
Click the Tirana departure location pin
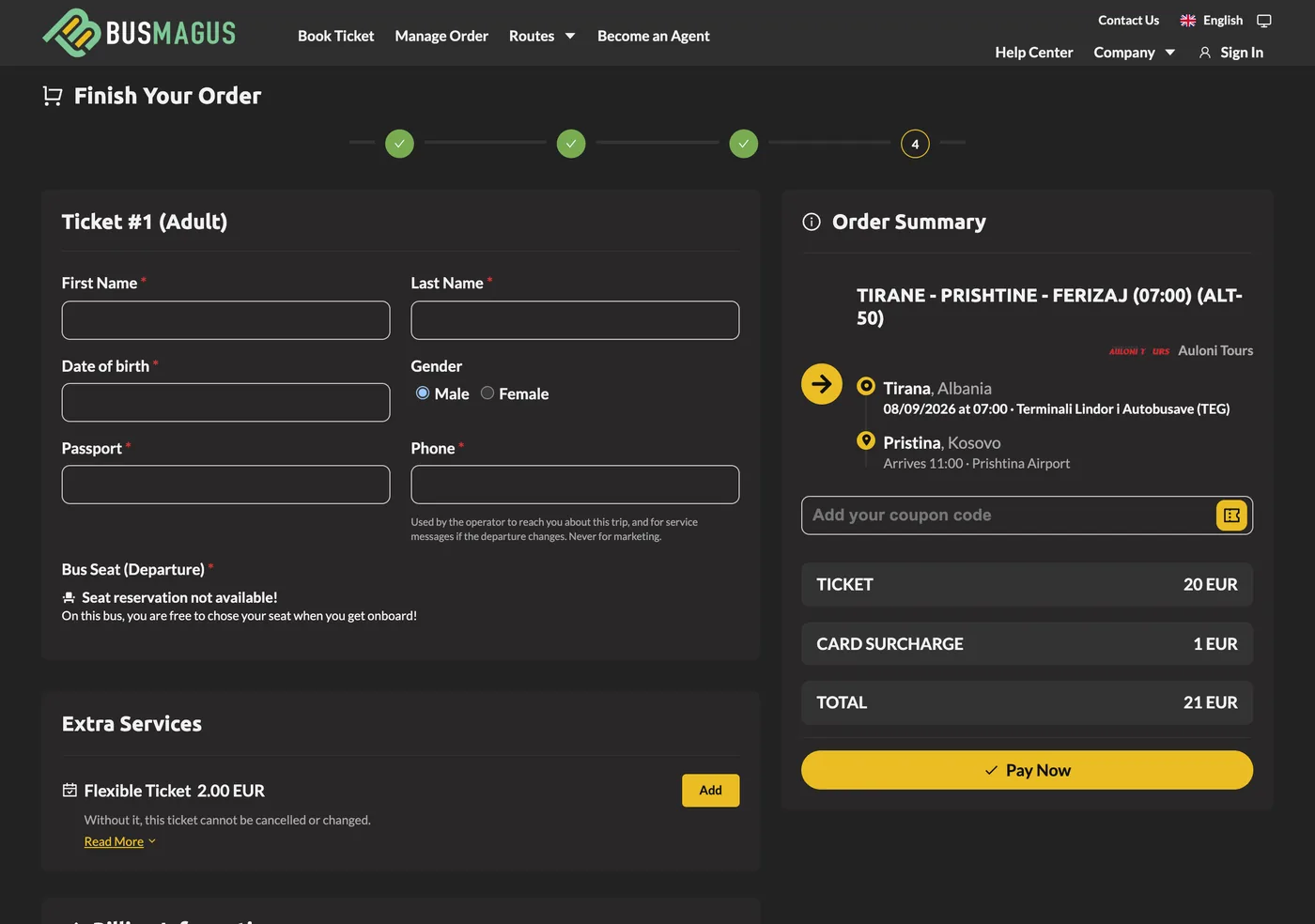pos(866,386)
